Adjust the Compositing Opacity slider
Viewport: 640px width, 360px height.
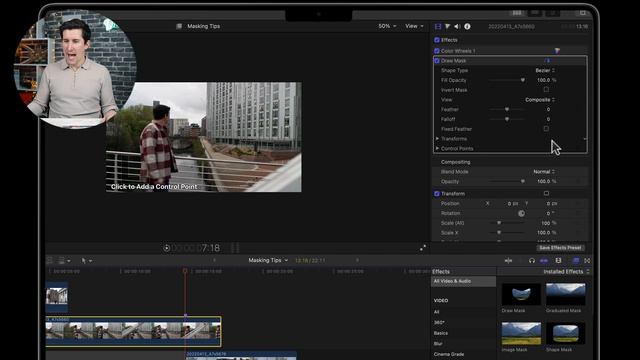point(507,181)
